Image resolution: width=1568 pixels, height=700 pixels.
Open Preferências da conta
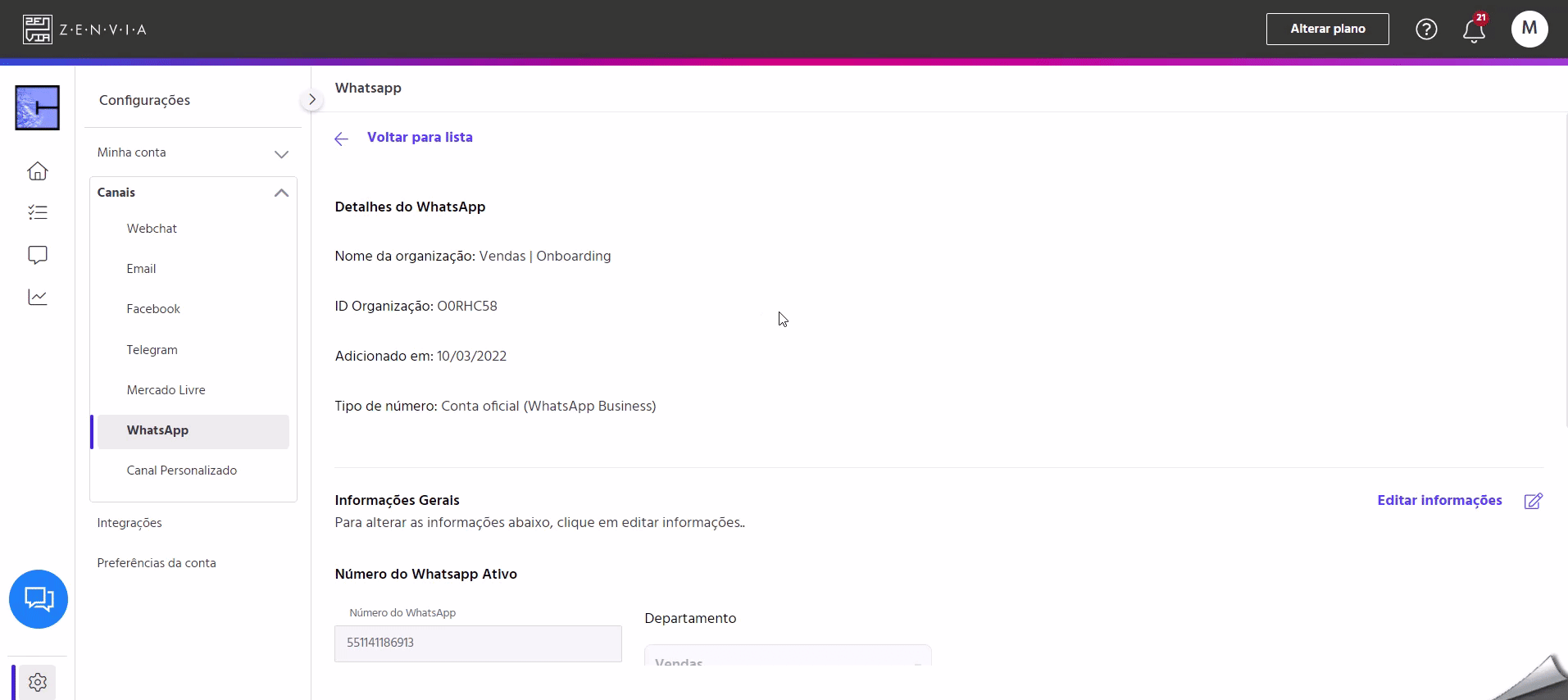(x=157, y=563)
